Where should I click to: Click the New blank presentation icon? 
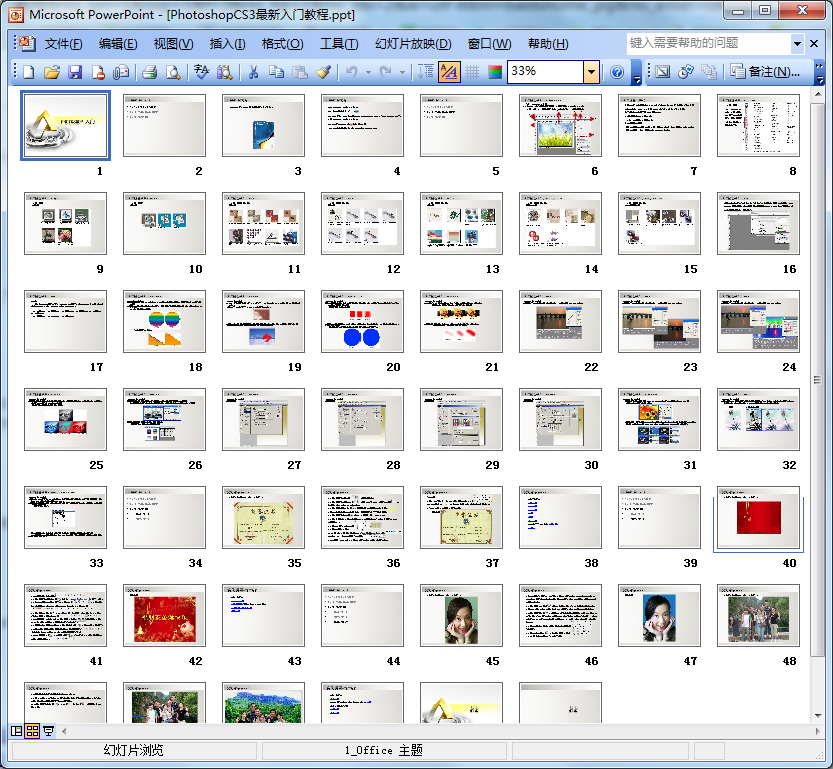[29, 72]
